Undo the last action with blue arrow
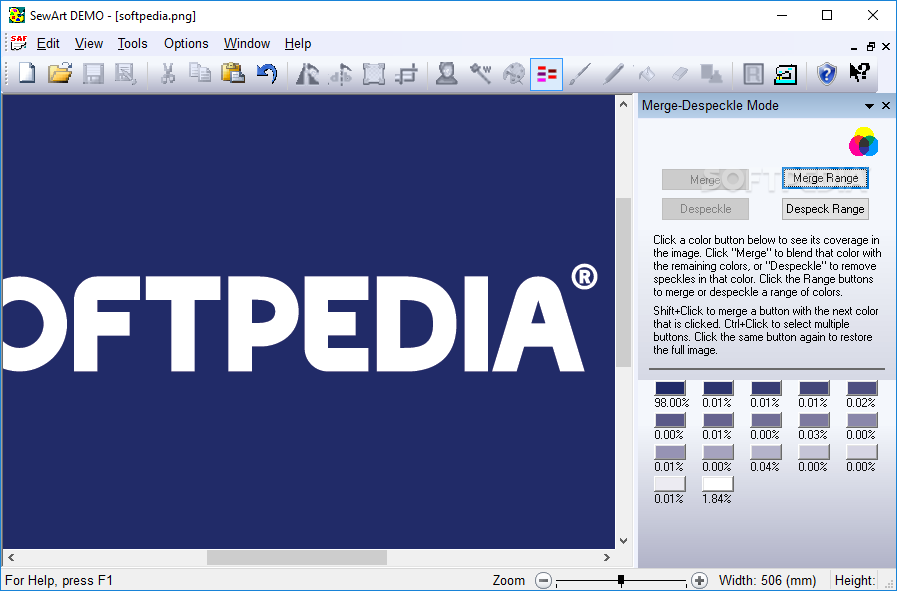Screen dimensions: 897x591 coord(267,74)
